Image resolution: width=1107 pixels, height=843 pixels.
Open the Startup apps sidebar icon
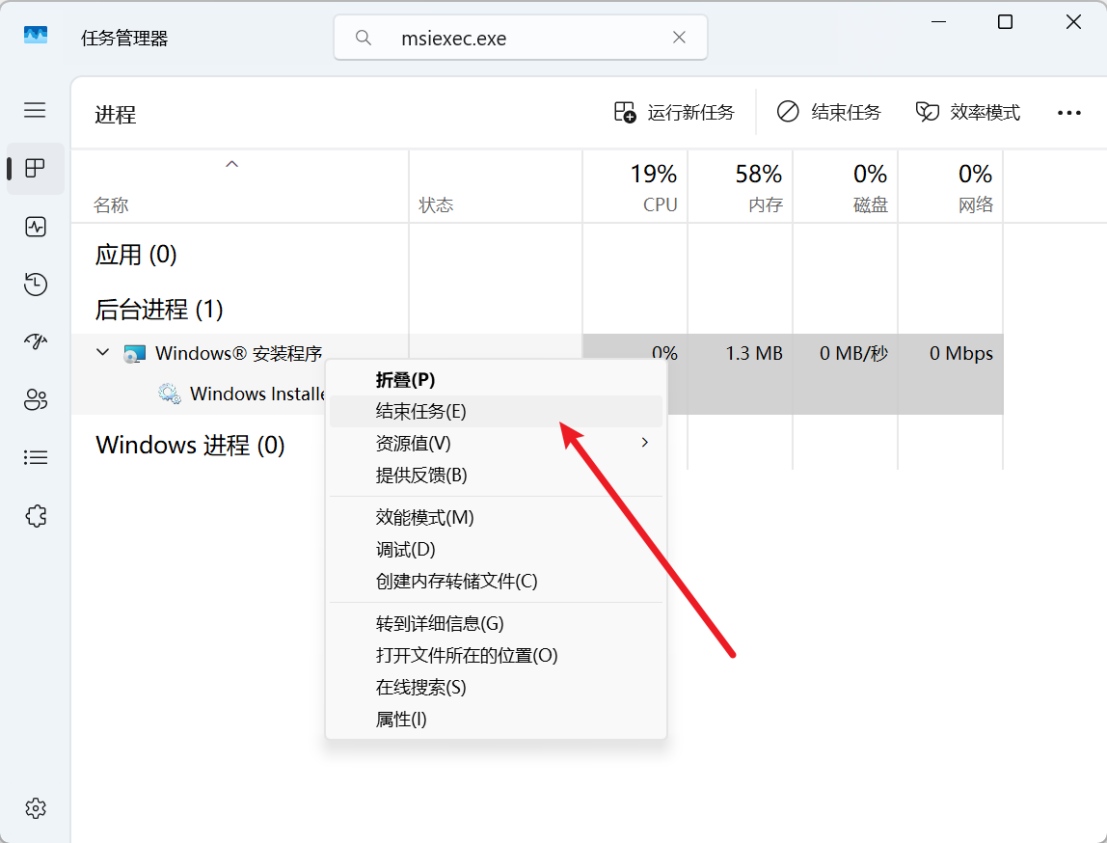tap(35, 342)
